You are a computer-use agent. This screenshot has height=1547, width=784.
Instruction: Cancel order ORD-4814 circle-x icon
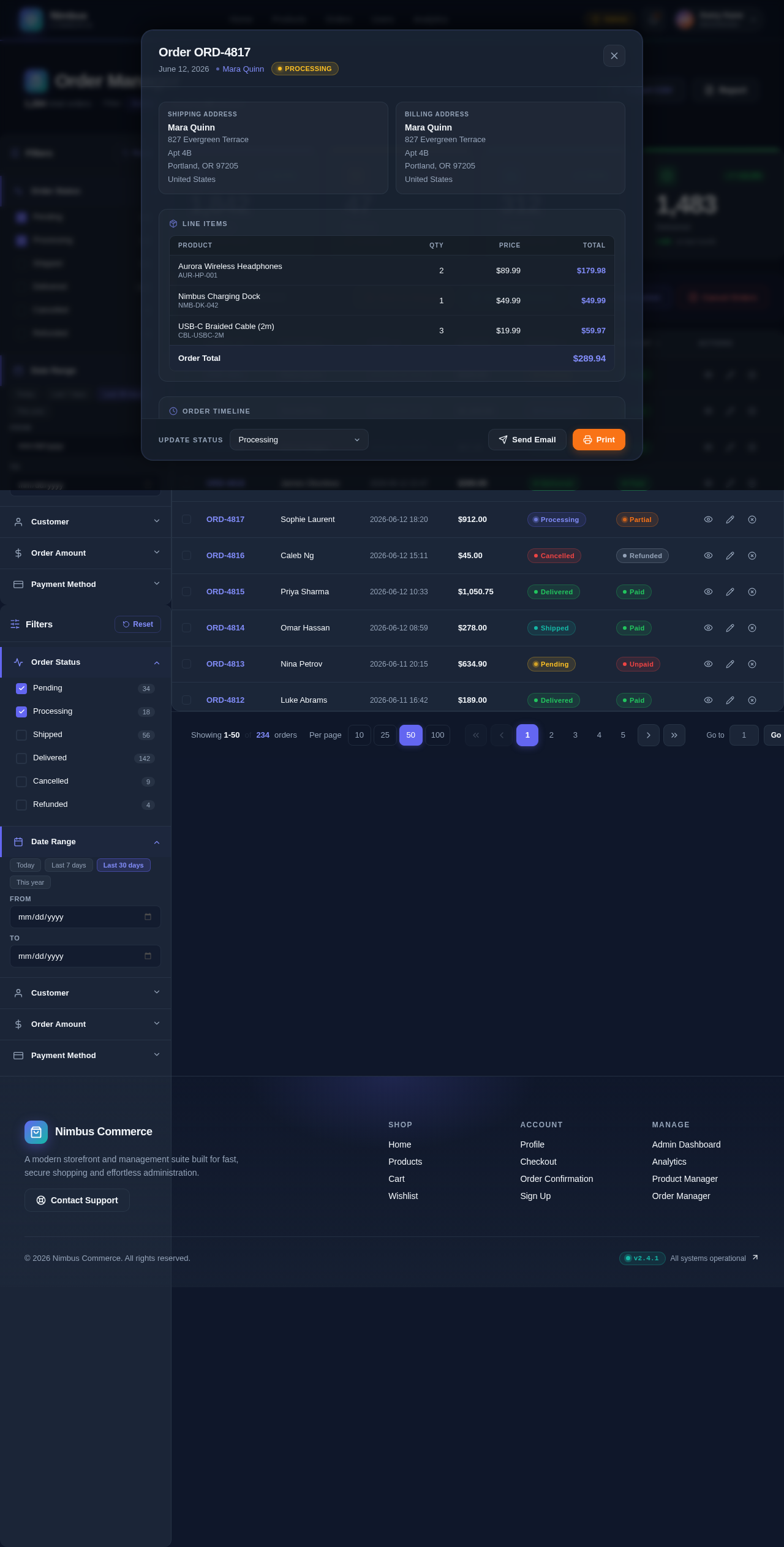752,628
